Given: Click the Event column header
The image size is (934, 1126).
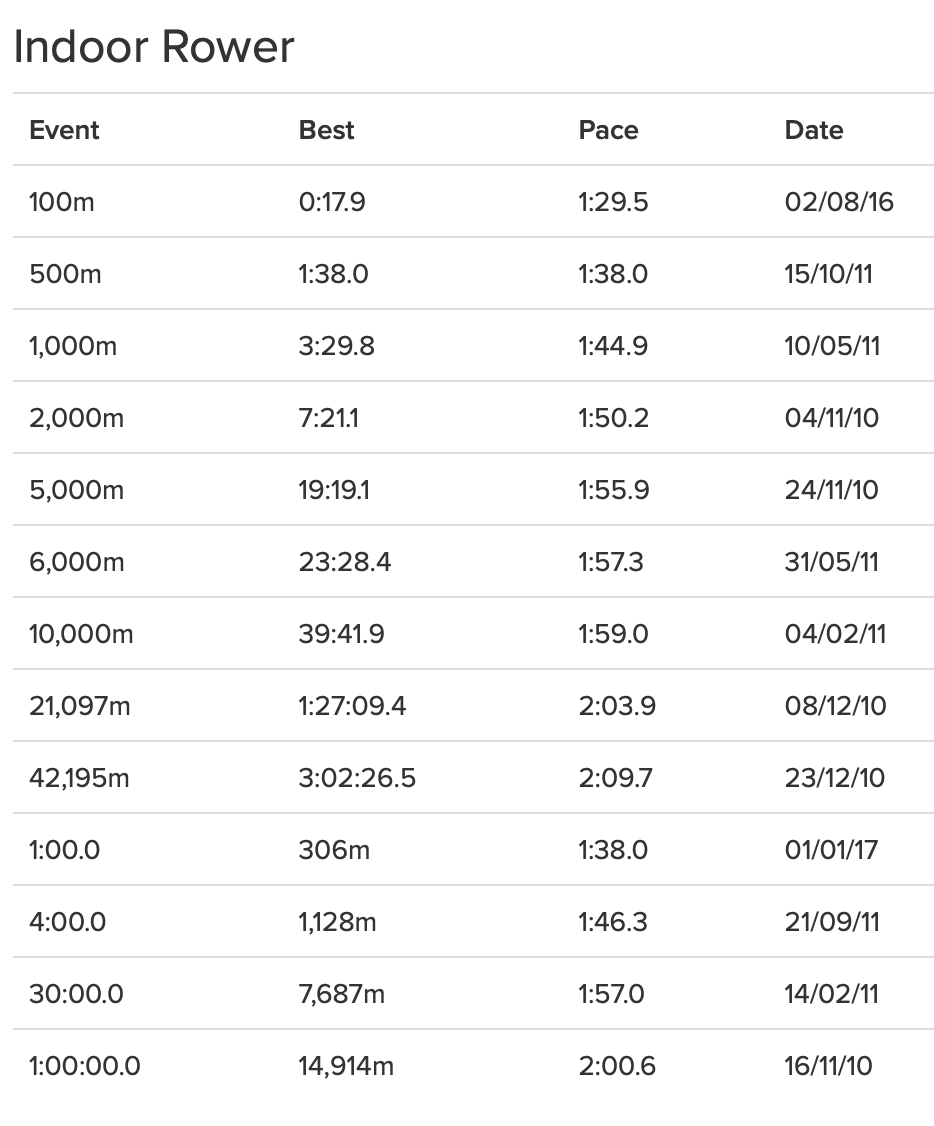Looking at the screenshot, I should tap(64, 130).
